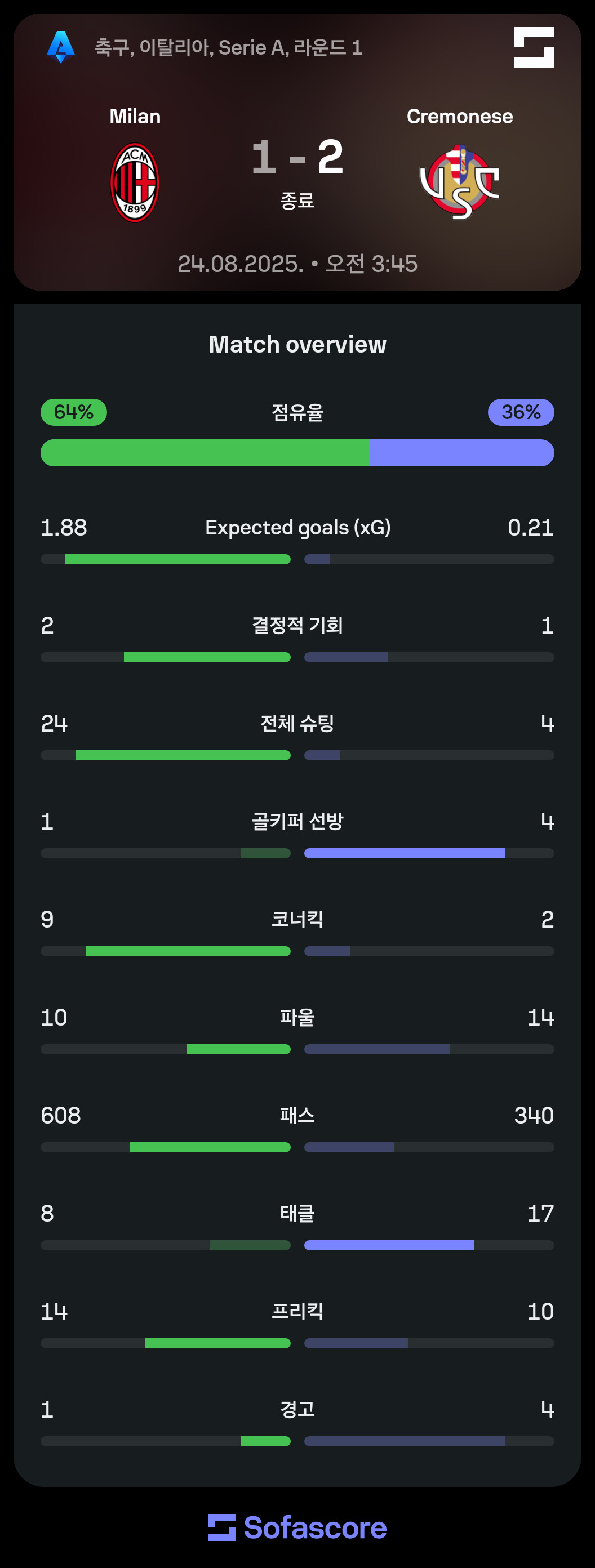Click Milan's 1.88 xG value

(64, 527)
